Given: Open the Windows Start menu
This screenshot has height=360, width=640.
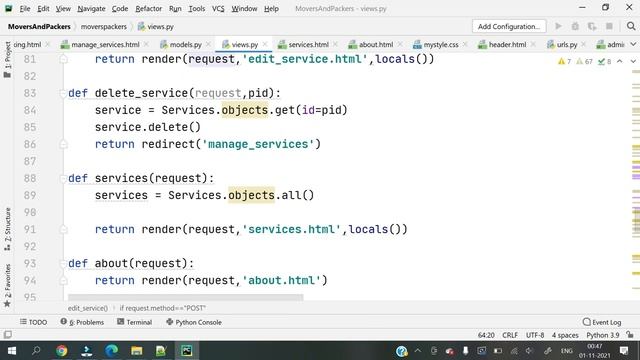Looking at the screenshot, I should [12, 351].
